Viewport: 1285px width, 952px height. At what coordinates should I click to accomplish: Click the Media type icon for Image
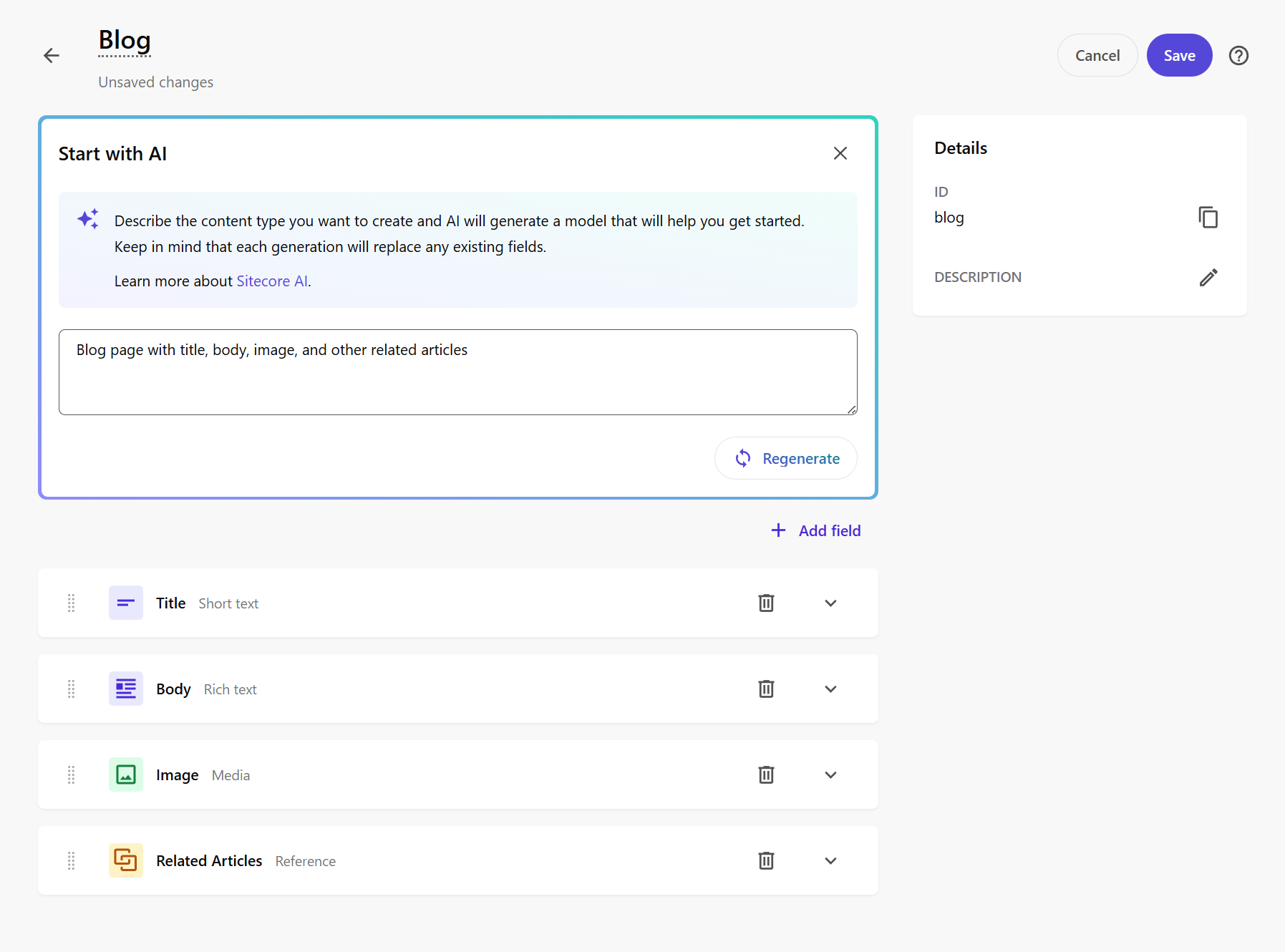126,774
